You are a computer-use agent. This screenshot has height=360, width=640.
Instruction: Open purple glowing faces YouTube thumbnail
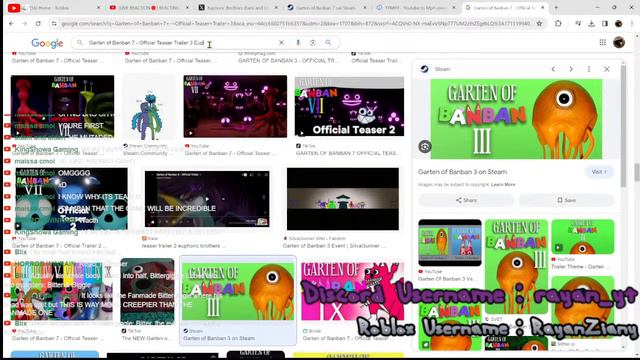point(235,107)
